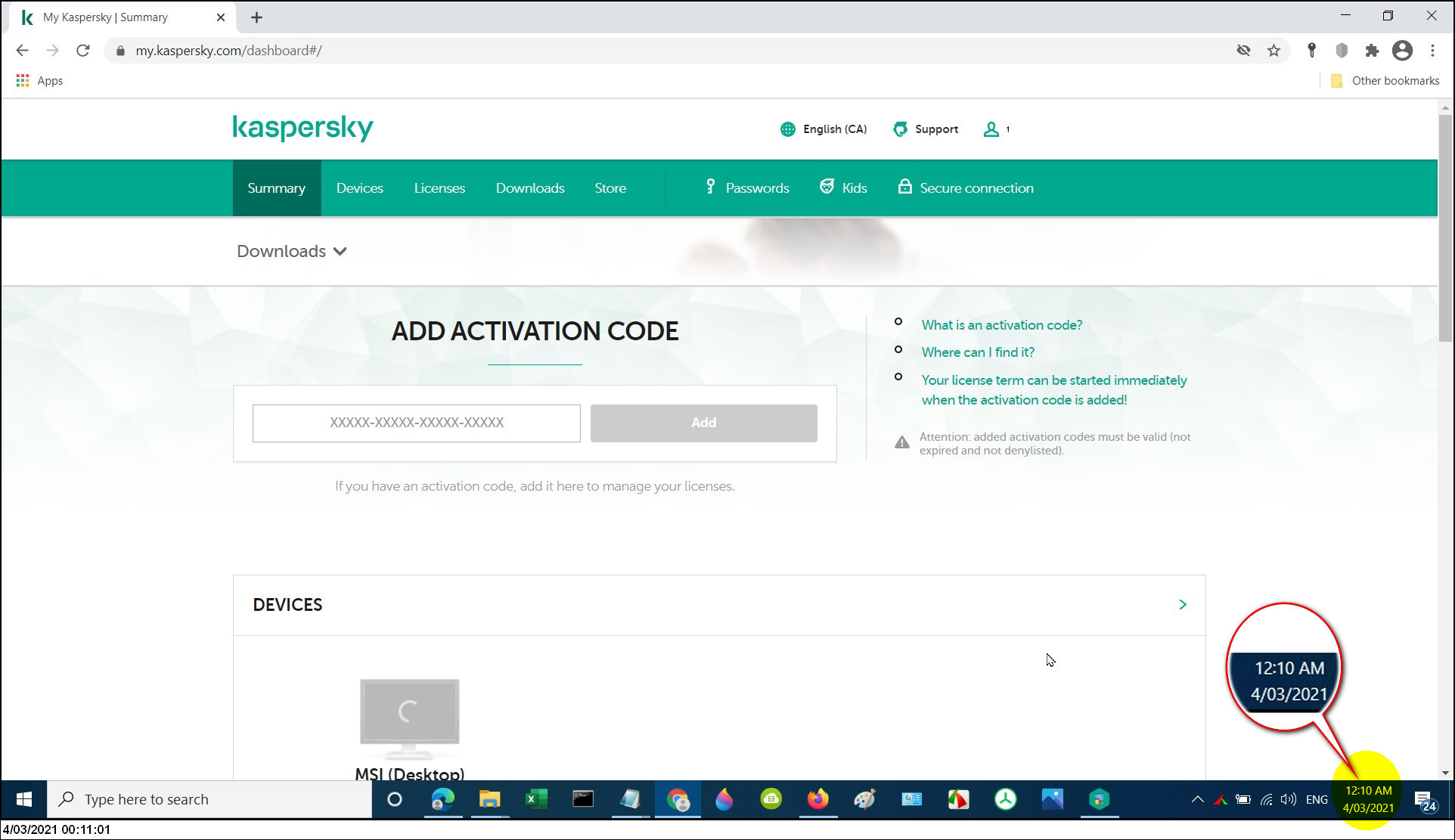Open the Other bookmarks folder
The height and width of the screenshot is (840, 1455).
pyautogui.click(x=1385, y=81)
